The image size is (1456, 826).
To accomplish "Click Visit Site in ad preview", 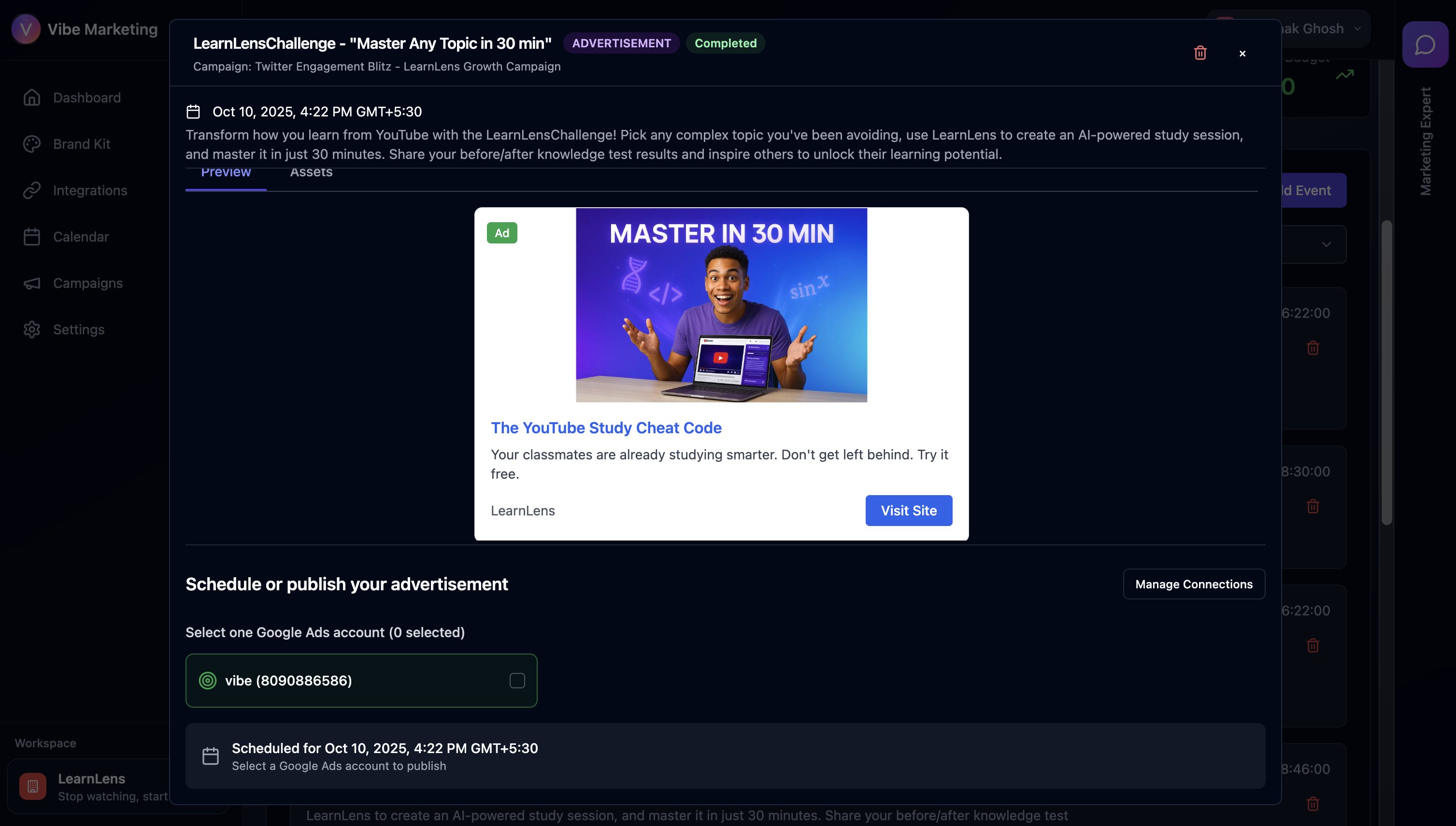I will [908, 511].
